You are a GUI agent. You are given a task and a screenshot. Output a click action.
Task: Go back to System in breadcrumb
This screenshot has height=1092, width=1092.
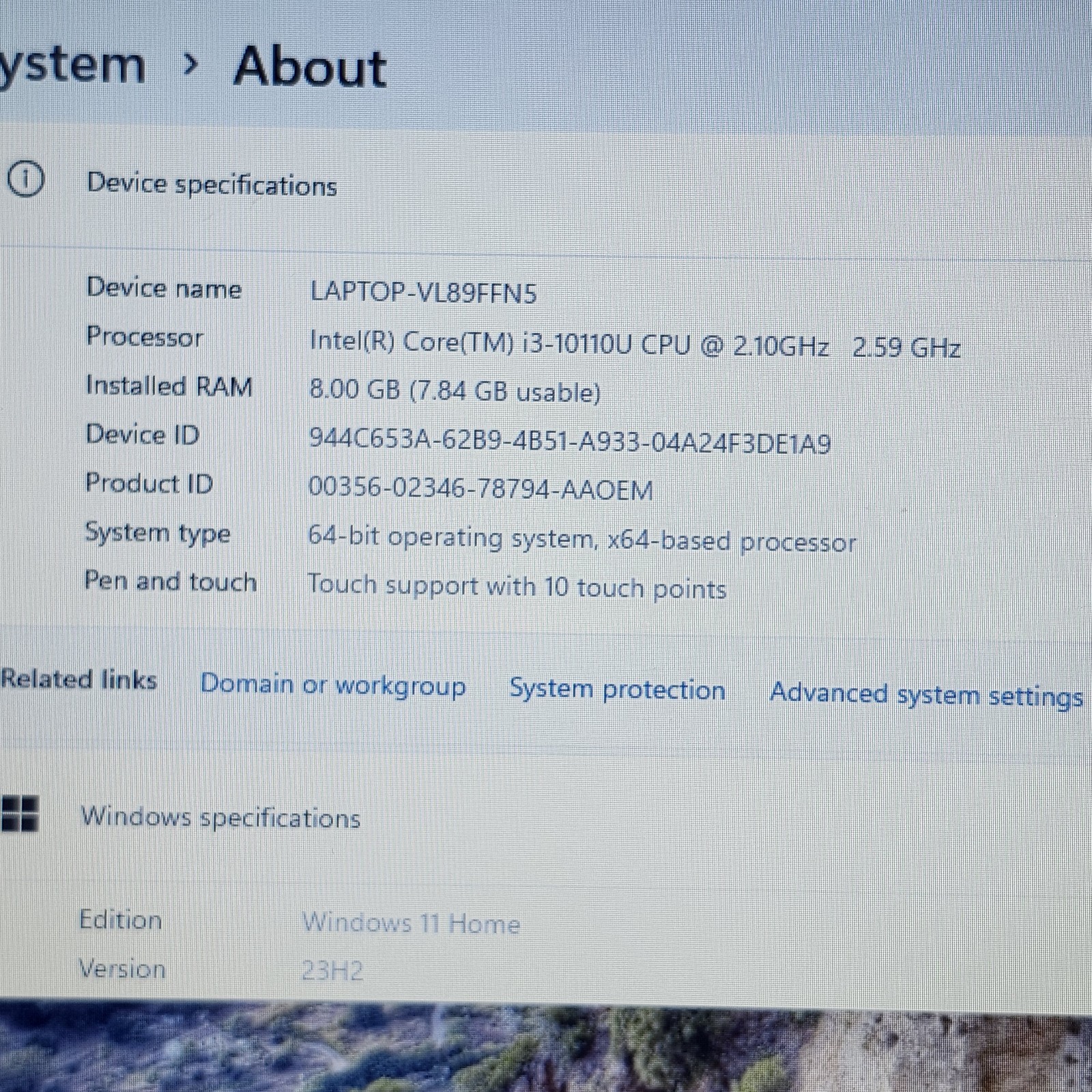[72, 66]
